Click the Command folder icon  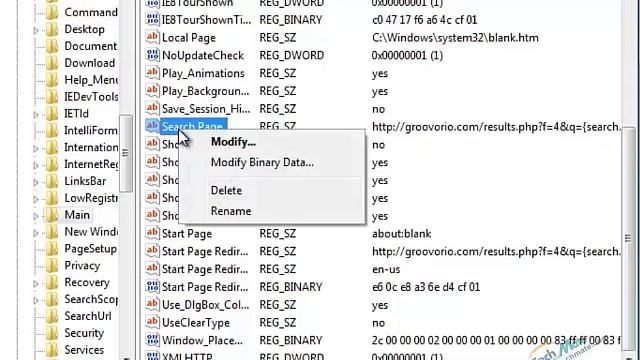click(52, 12)
